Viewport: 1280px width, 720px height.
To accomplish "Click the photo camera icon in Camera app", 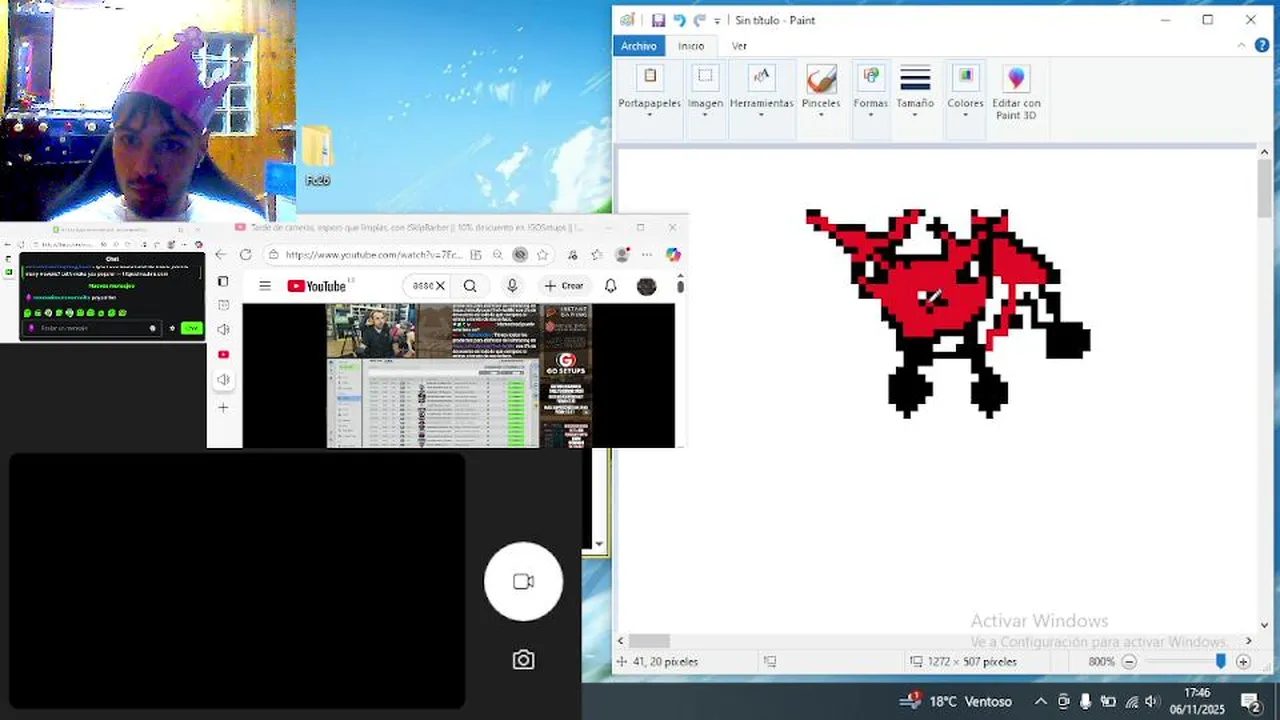I will (x=523, y=660).
